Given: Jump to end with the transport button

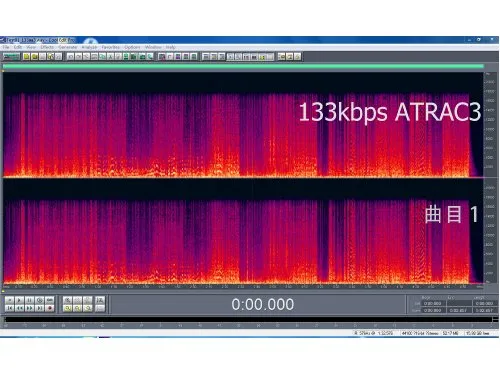Looking at the screenshot, I should point(40,308).
